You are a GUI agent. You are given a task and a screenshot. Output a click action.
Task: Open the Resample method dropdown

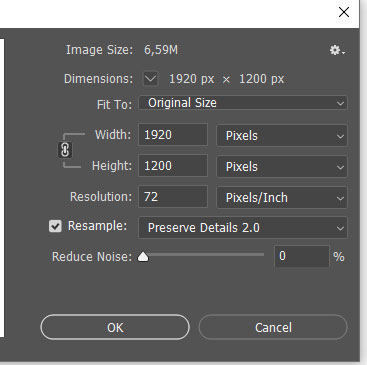[x=243, y=228]
